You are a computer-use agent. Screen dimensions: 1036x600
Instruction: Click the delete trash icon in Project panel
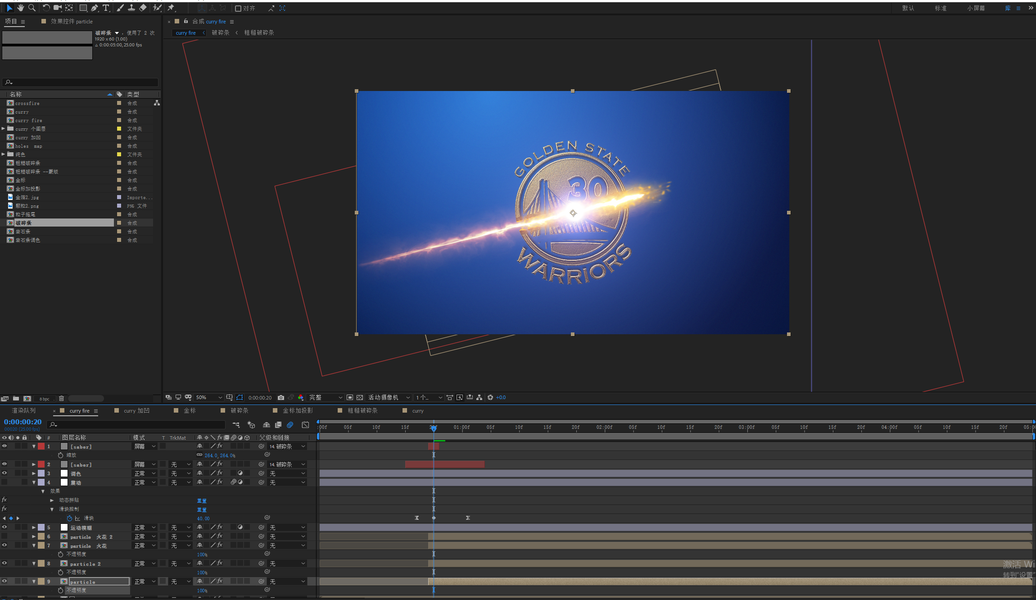(x=61, y=398)
